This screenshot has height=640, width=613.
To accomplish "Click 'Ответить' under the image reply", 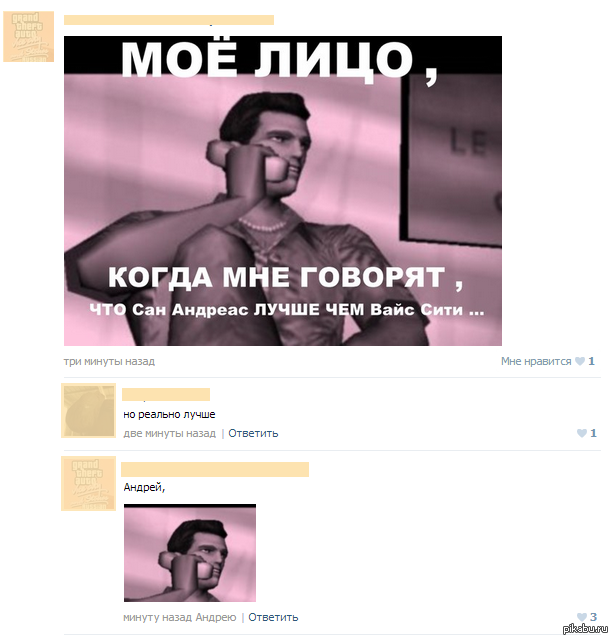I will point(273,617).
